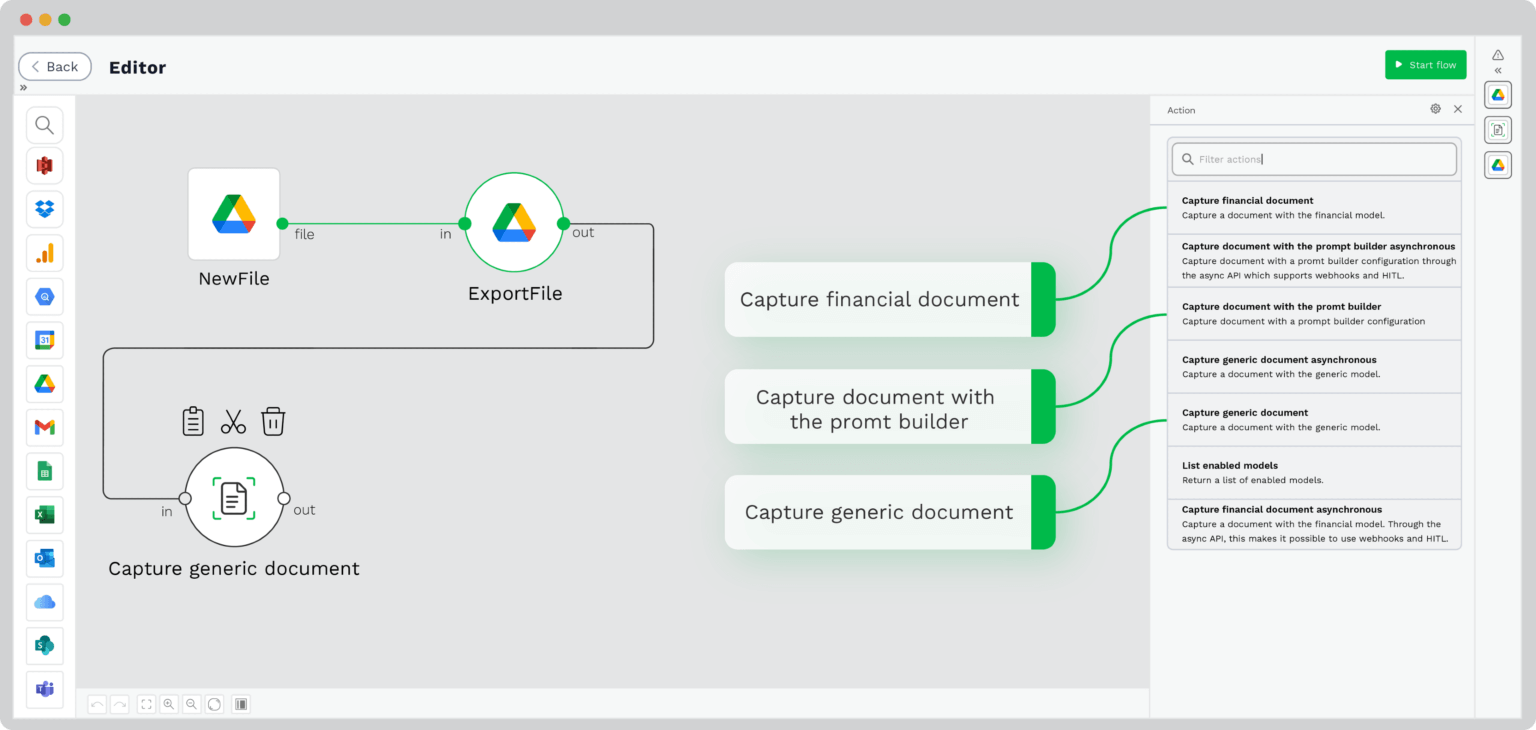Expand the left panel with the arrows
Image resolution: width=1536 pixels, height=730 pixels.
(23, 87)
